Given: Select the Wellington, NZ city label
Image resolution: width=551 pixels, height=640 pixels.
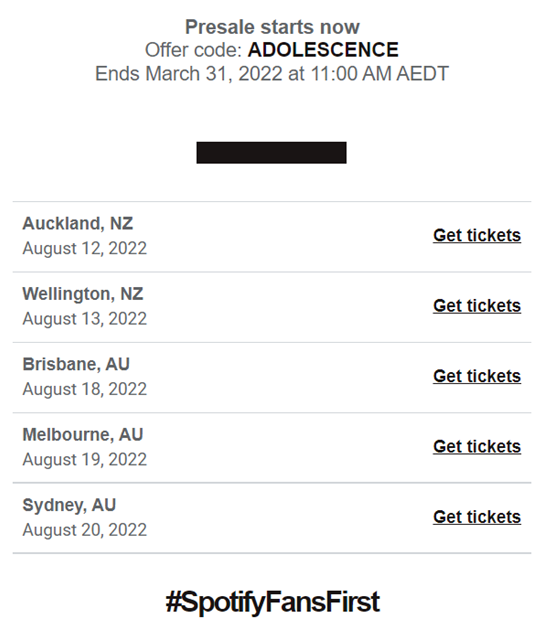Looking at the screenshot, I should click(x=83, y=294).
